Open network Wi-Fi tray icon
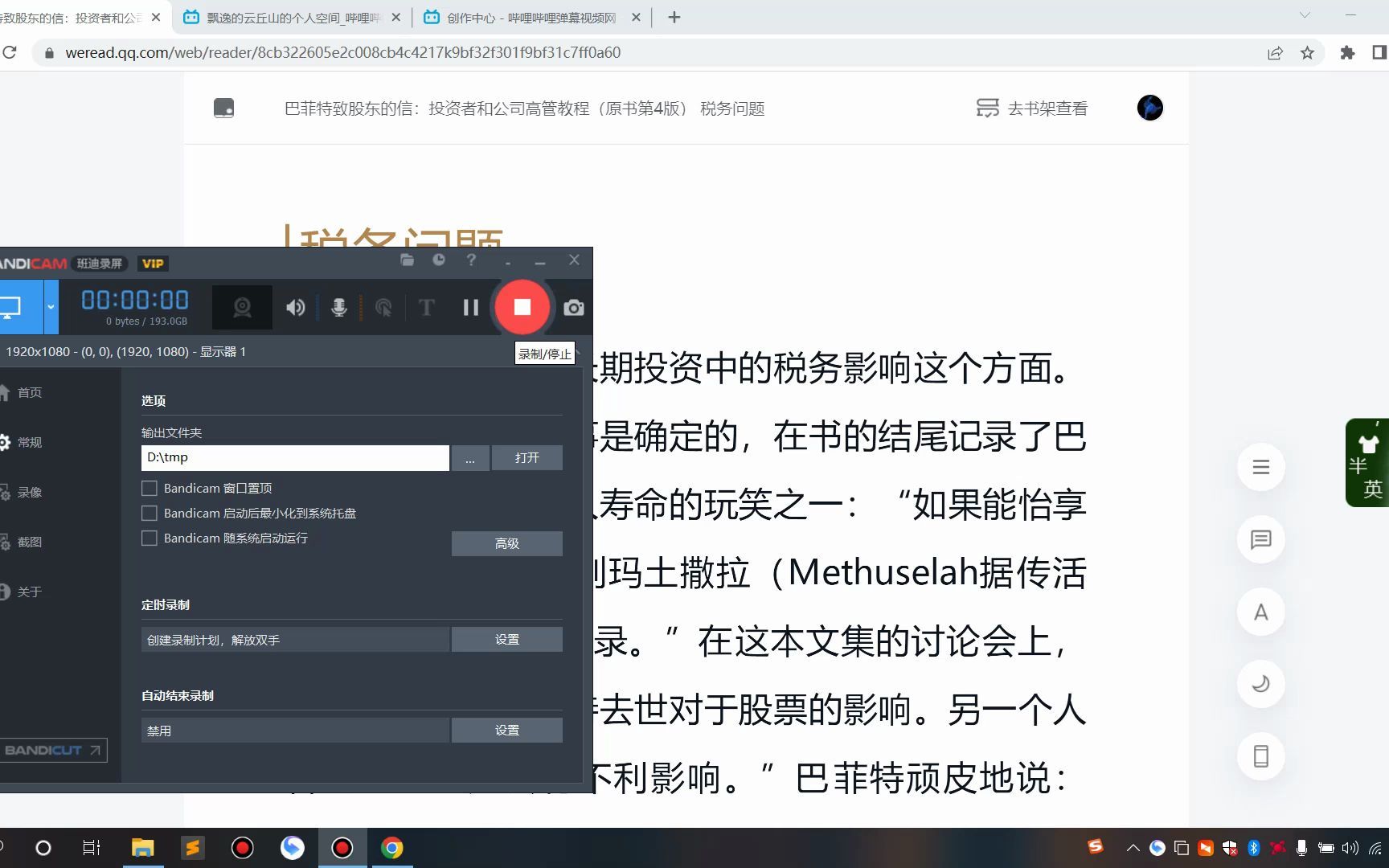The width and height of the screenshot is (1389, 868). [x=1375, y=848]
